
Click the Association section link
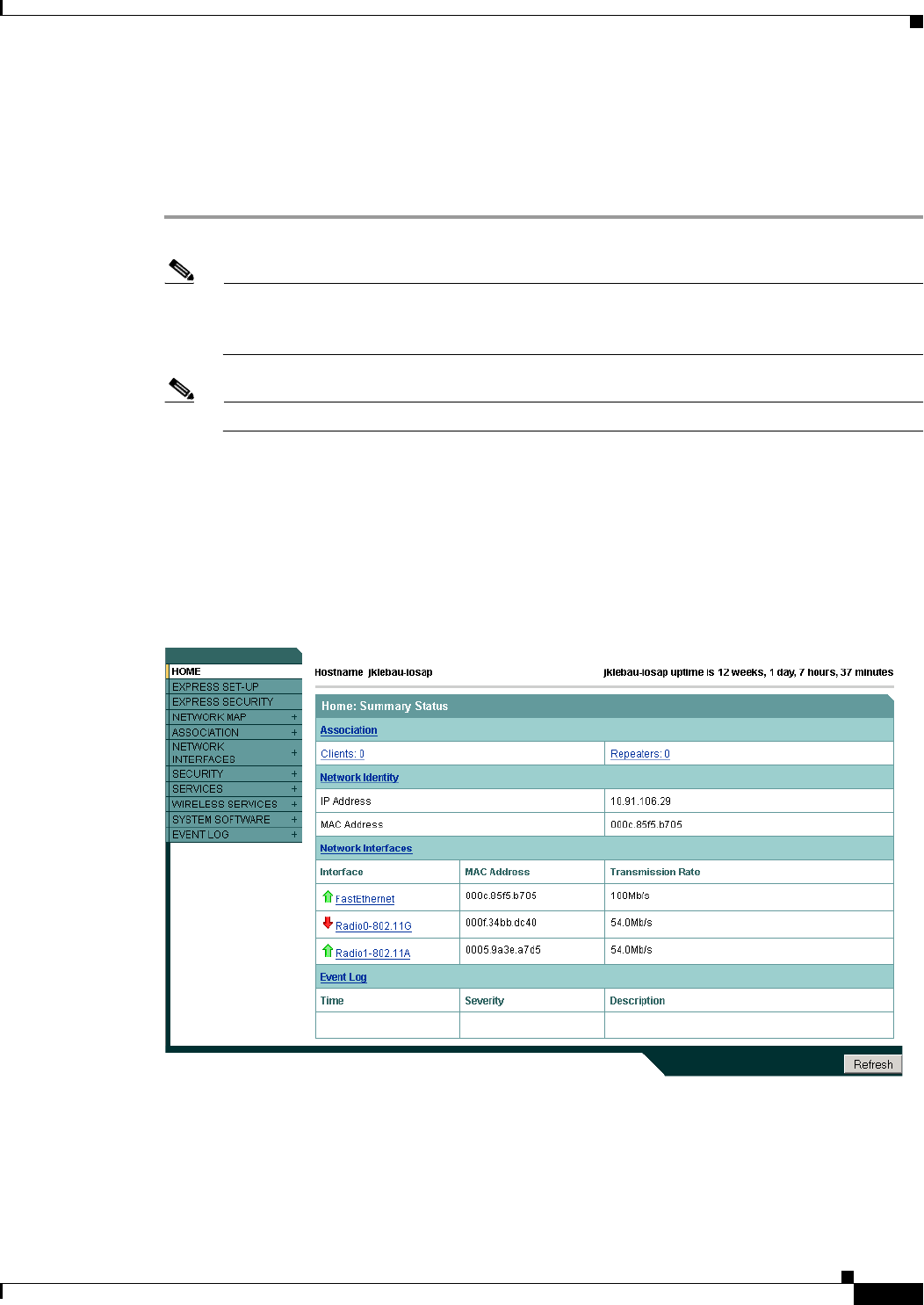[349, 730]
